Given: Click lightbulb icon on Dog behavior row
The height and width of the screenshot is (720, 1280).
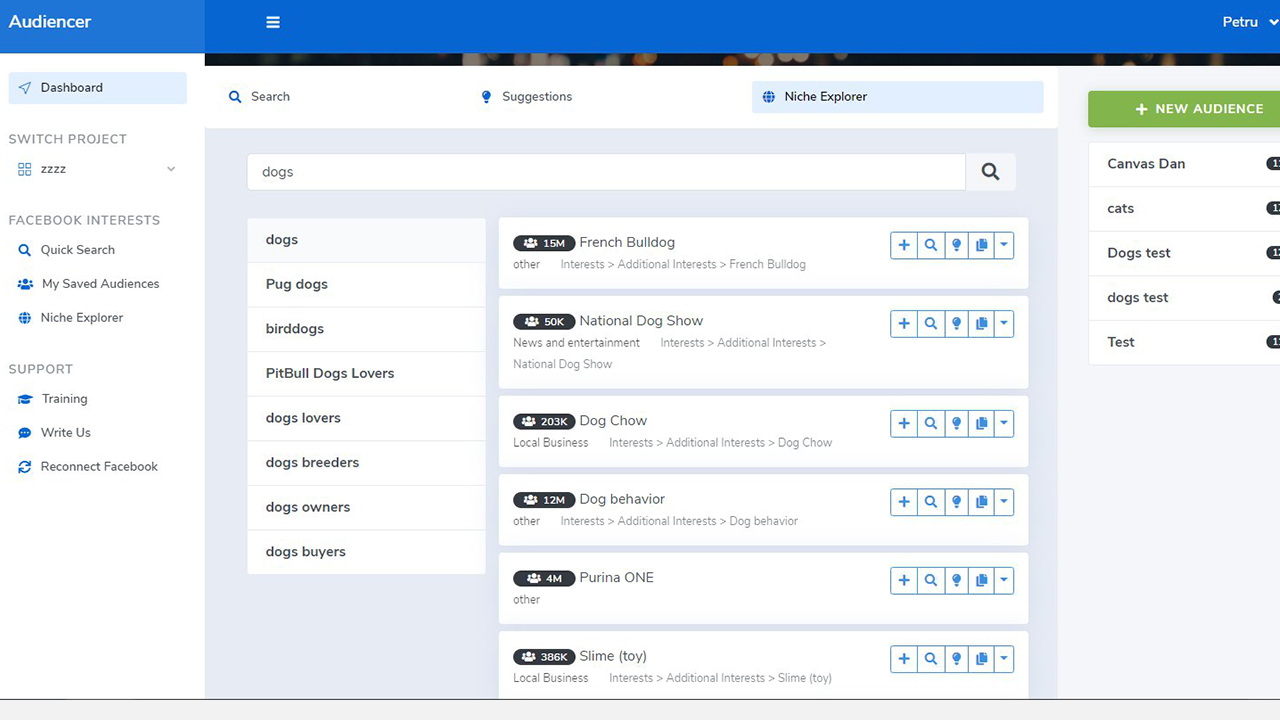Looking at the screenshot, I should click(957, 502).
